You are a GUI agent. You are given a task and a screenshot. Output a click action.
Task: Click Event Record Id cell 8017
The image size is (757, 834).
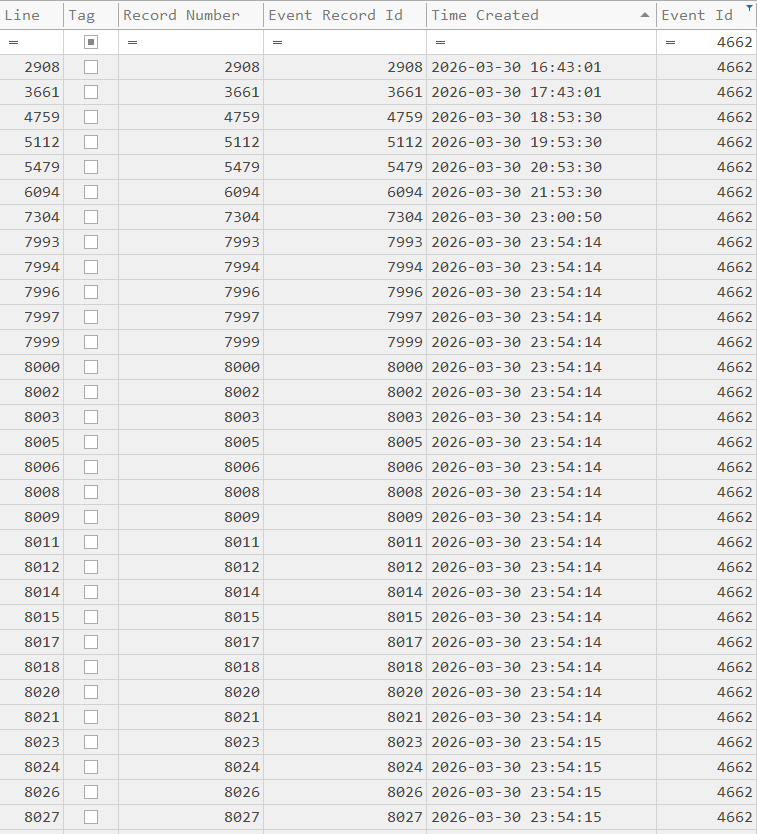[345, 642]
